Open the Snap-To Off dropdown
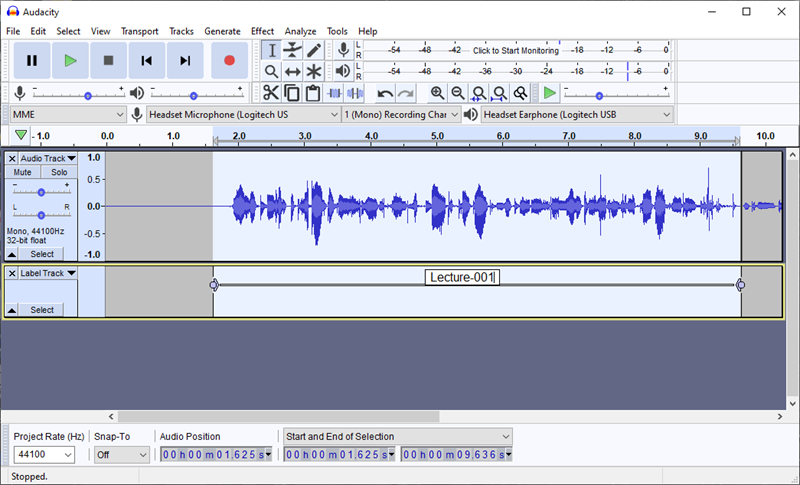The height and width of the screenshot is (485, 800). click(121, 454)
